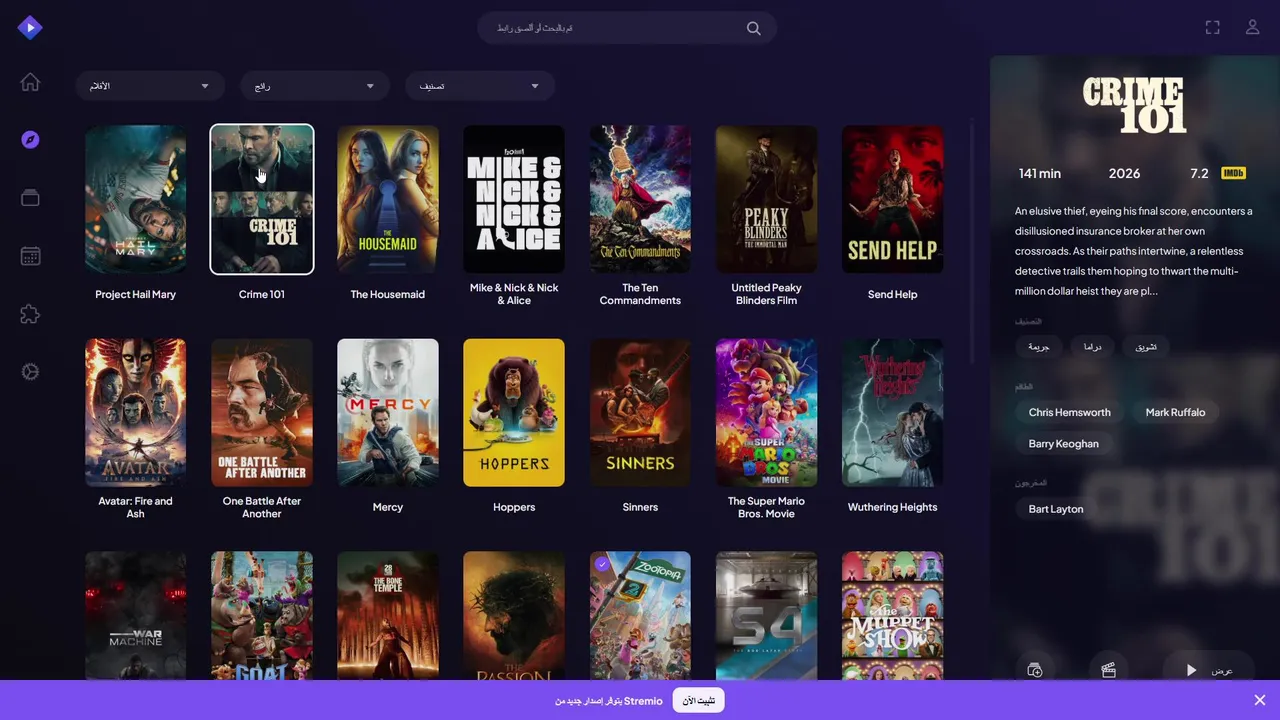The height and width of the screenshot is (720, 1280).
Task: Open the user profile icon
Action: tap(1252, 28)
